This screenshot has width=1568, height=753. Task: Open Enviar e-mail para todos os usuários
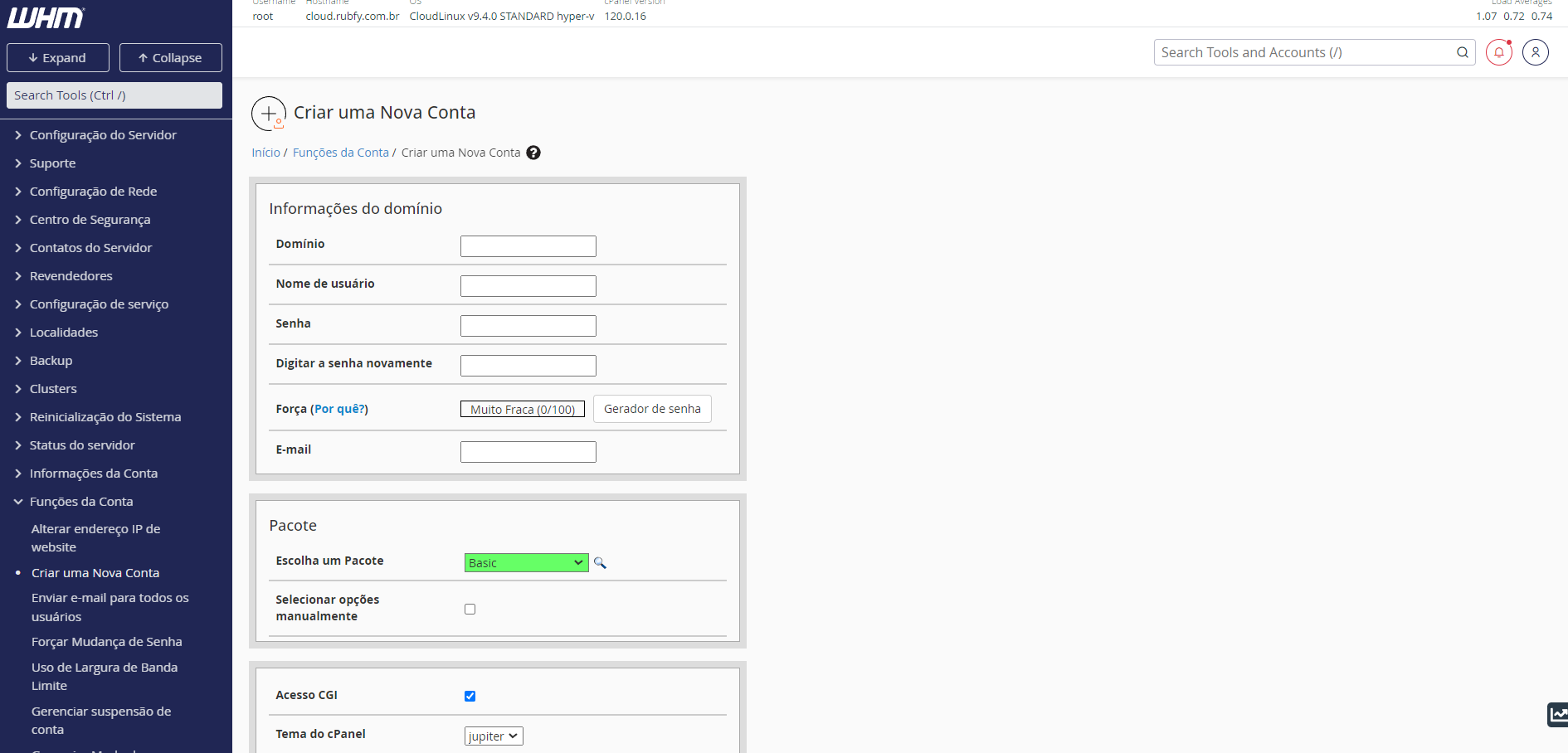tap(110, 607)
